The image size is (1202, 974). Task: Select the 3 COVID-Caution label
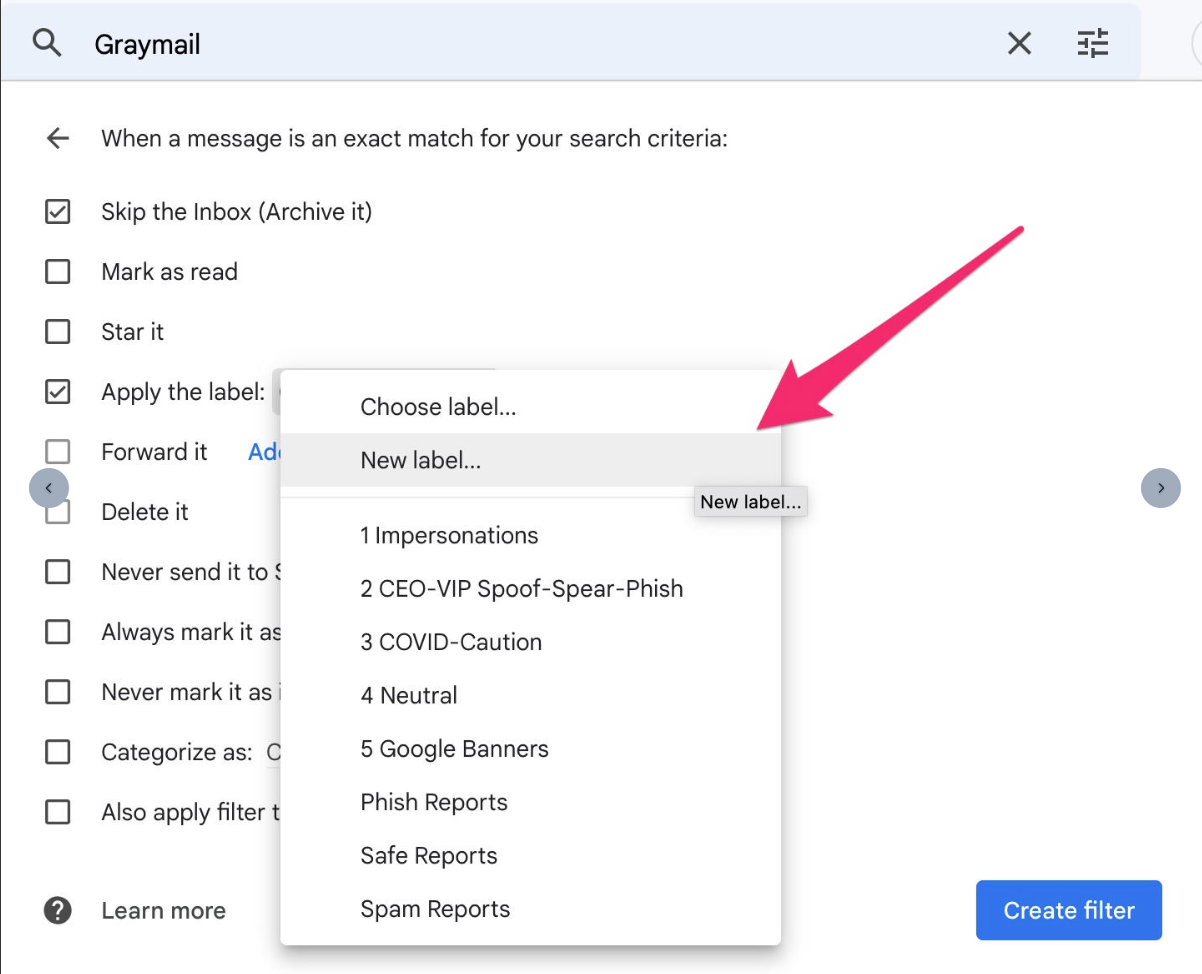pos(451,643)
